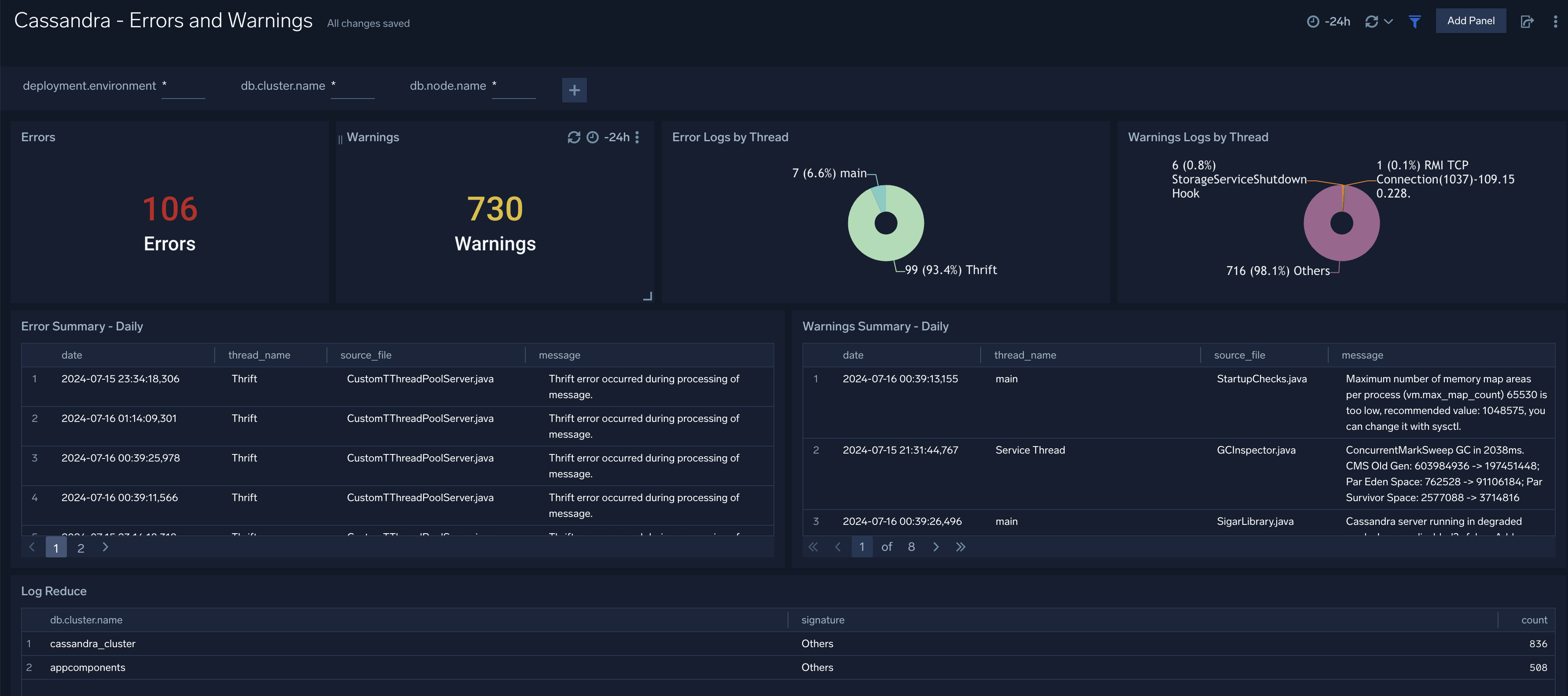Click the Warnings panel resize corner handle
The height and width of the screenshot is (696, 1568).
(648, 296)
